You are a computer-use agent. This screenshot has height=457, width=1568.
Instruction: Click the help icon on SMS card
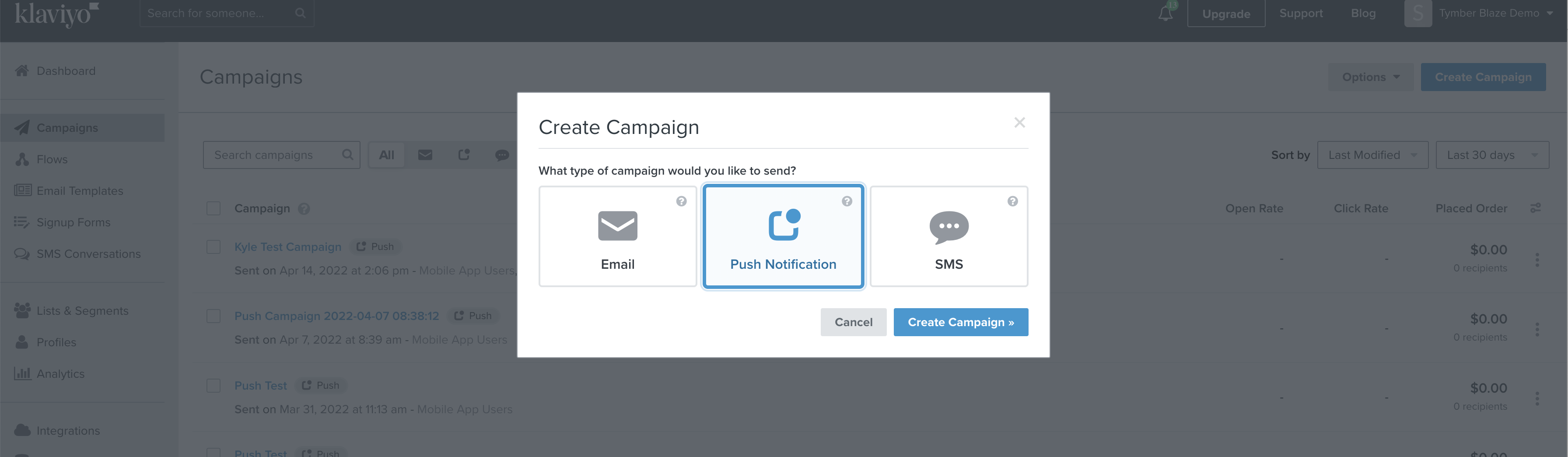tap(1012, 201)
